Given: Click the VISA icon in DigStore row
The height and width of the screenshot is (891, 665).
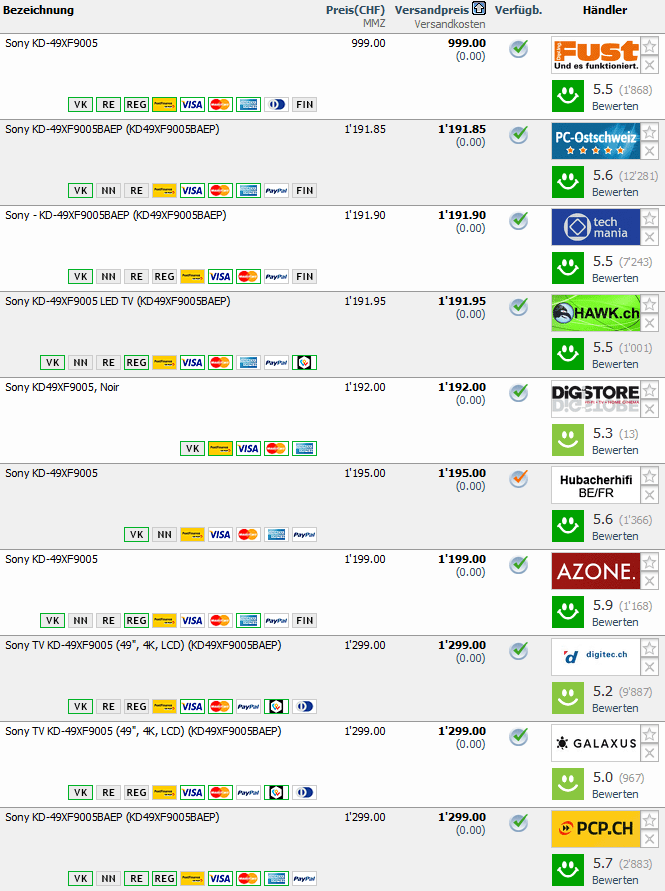Looking at the screenshot, I should coord(248,449).
